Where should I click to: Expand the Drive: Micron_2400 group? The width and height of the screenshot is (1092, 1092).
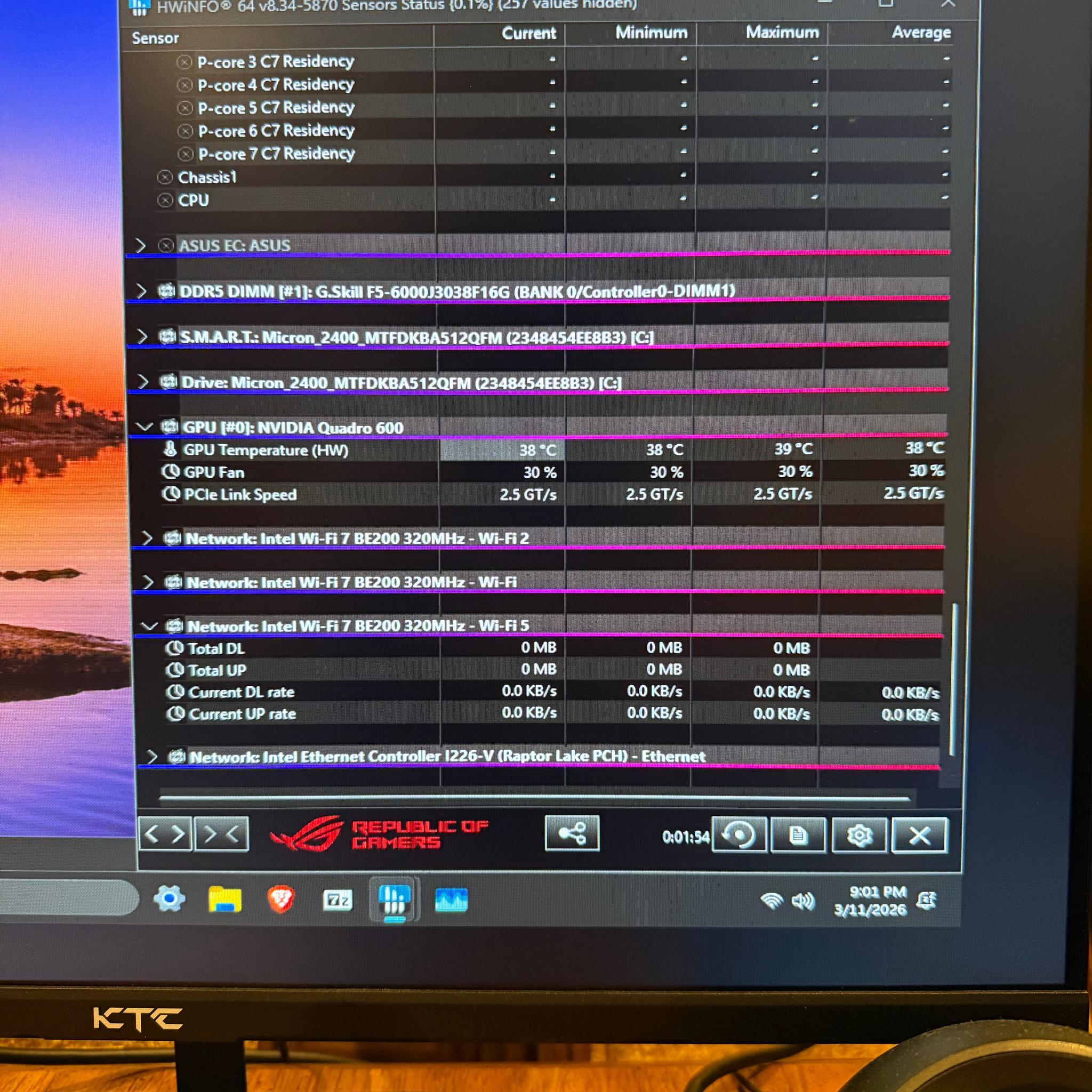[x=143, y=382]
